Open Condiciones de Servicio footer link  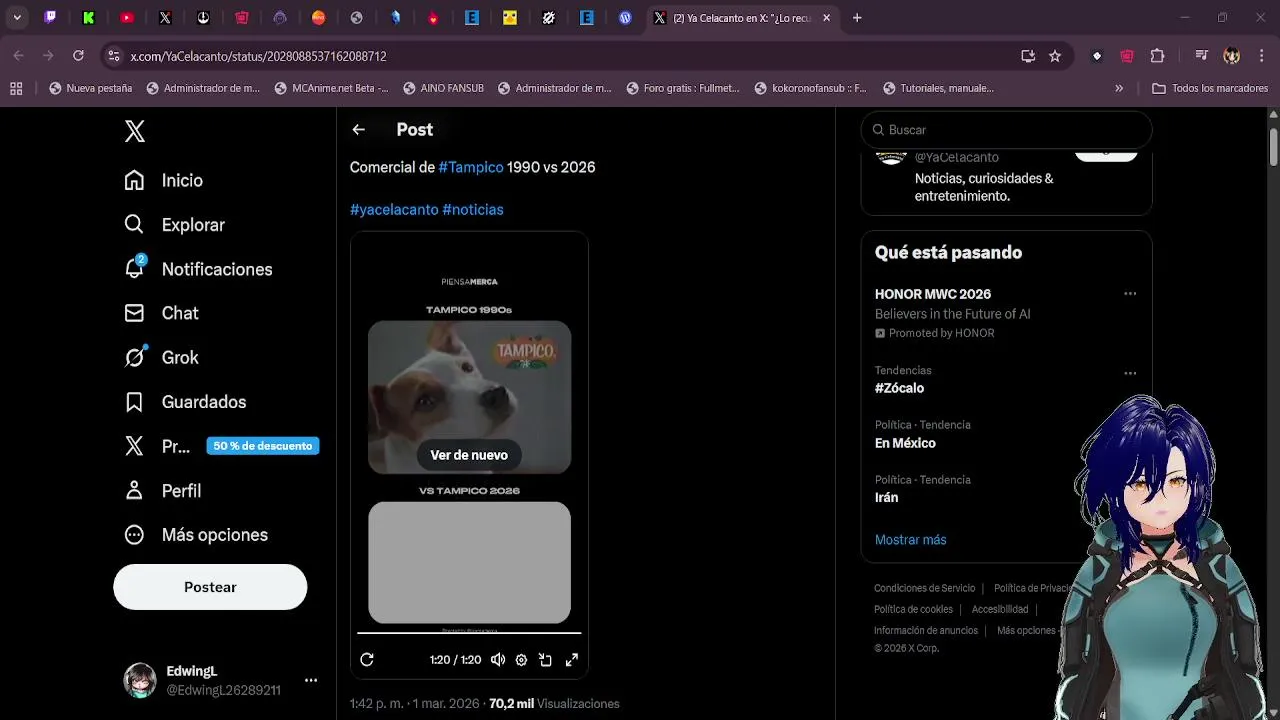click(x=924, y=588)
